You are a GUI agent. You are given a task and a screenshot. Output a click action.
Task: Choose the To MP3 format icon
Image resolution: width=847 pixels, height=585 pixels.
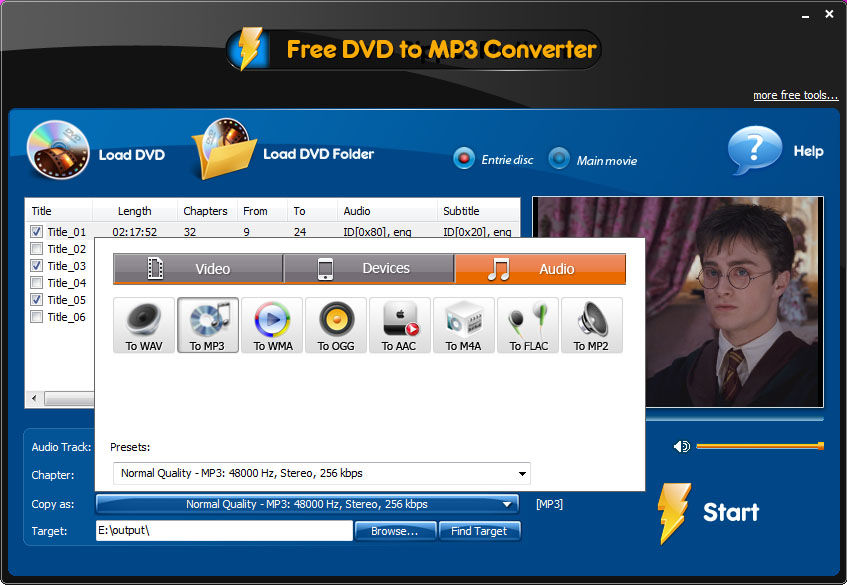click(208, 325)
